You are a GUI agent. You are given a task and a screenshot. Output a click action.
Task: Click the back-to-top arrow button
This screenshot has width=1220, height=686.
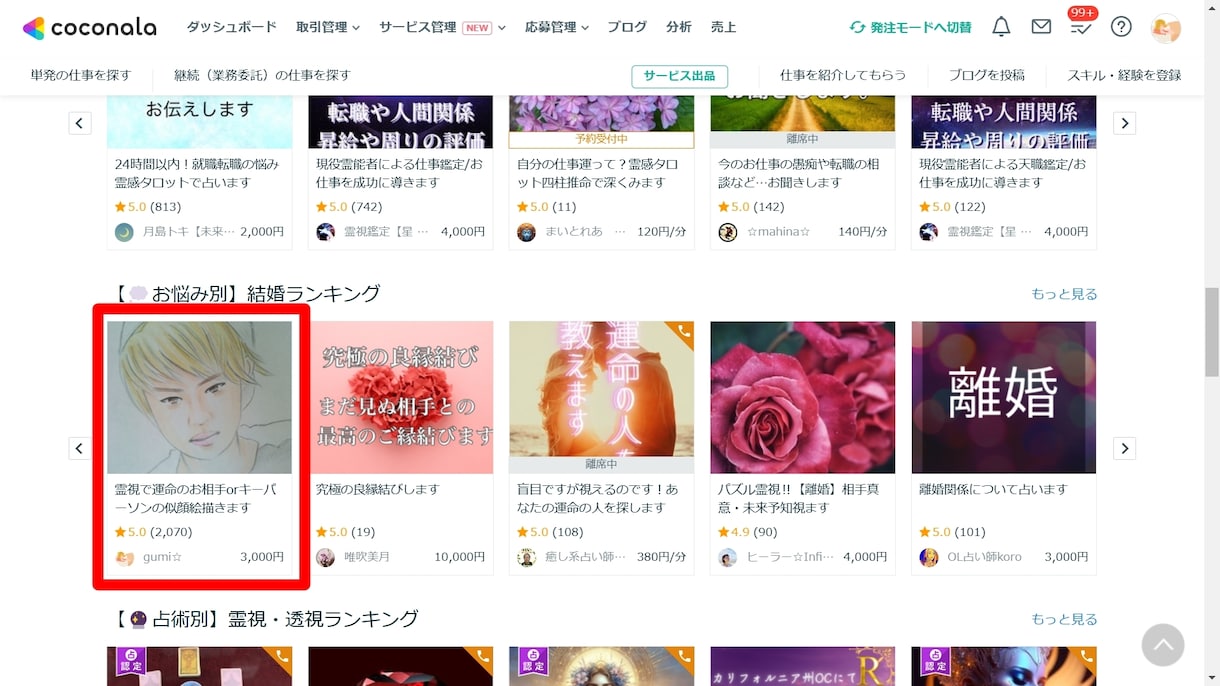click(x=1163, y=645)
